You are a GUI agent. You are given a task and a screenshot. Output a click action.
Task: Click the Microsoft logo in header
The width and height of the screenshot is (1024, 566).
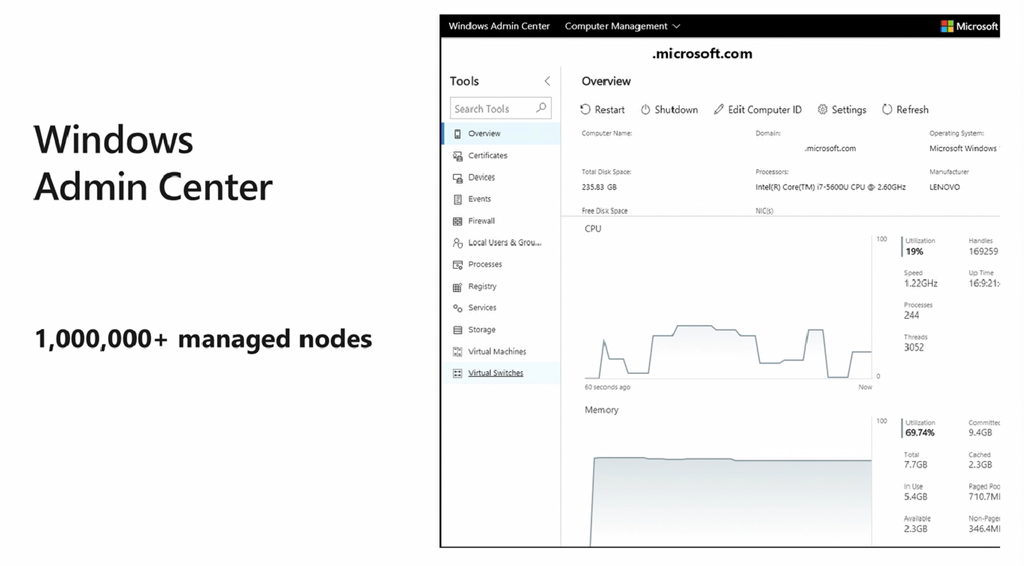tap(946, 26)
